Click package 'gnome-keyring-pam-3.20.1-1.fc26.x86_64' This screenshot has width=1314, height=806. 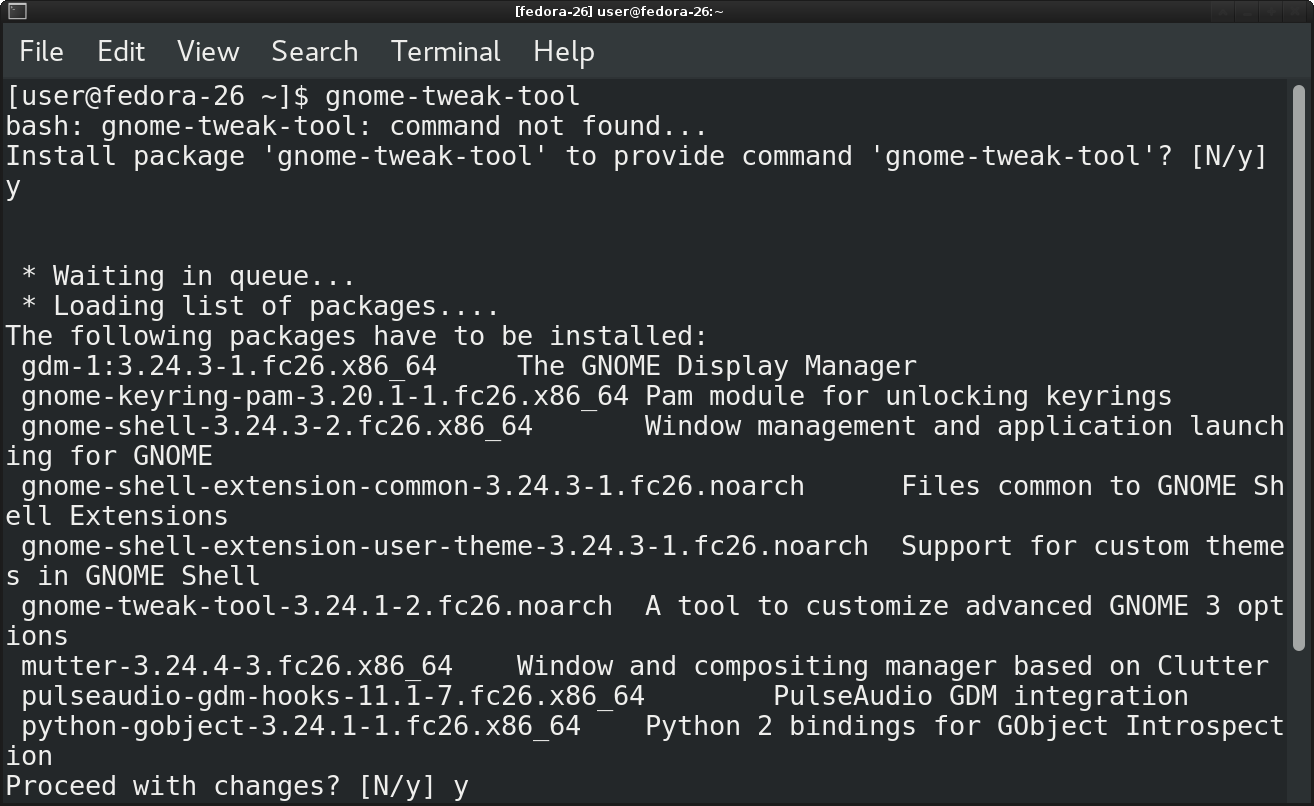pyautogui.click(x=325, y=396)
